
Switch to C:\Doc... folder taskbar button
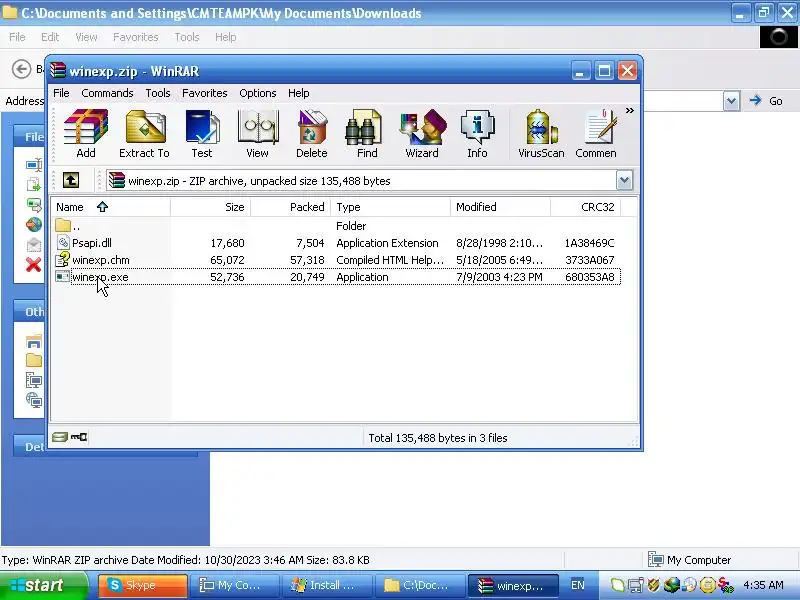(x=419, y=585)
